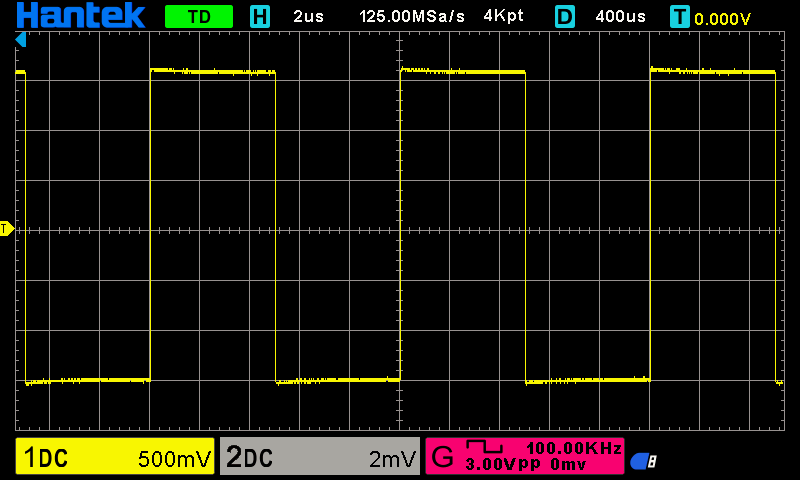The image size is (800, 480).
Task: Click the 2mV channel 2 scale
Action: (x=393, y=459)
